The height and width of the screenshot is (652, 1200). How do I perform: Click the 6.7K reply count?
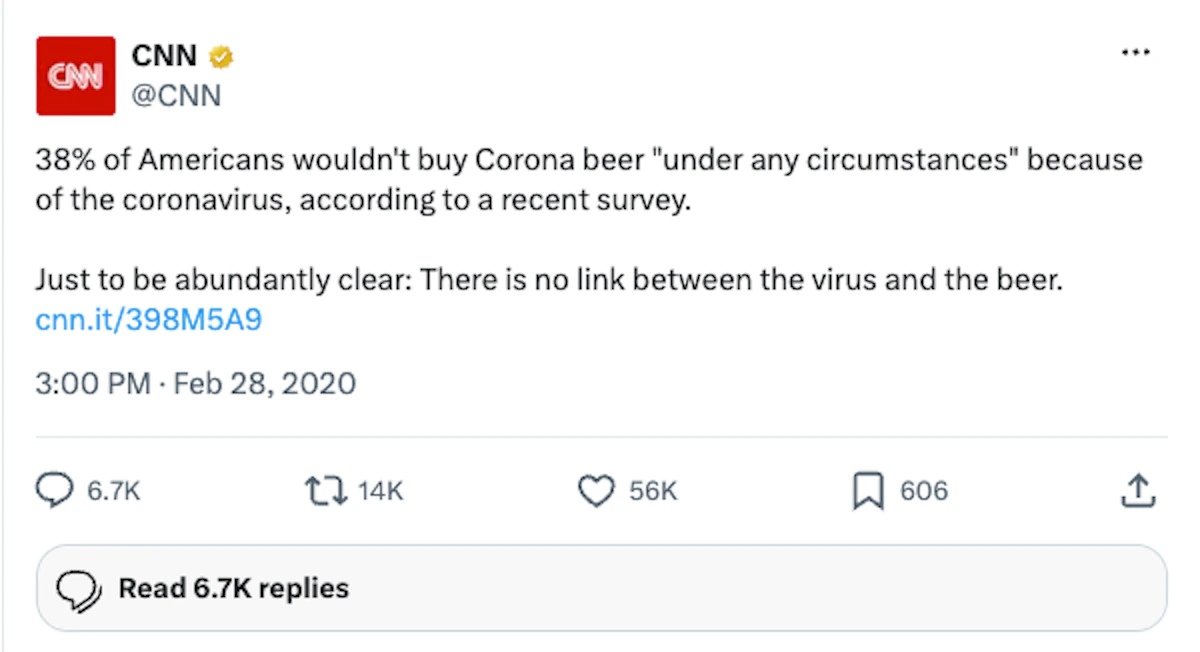(x=114, y=491)
